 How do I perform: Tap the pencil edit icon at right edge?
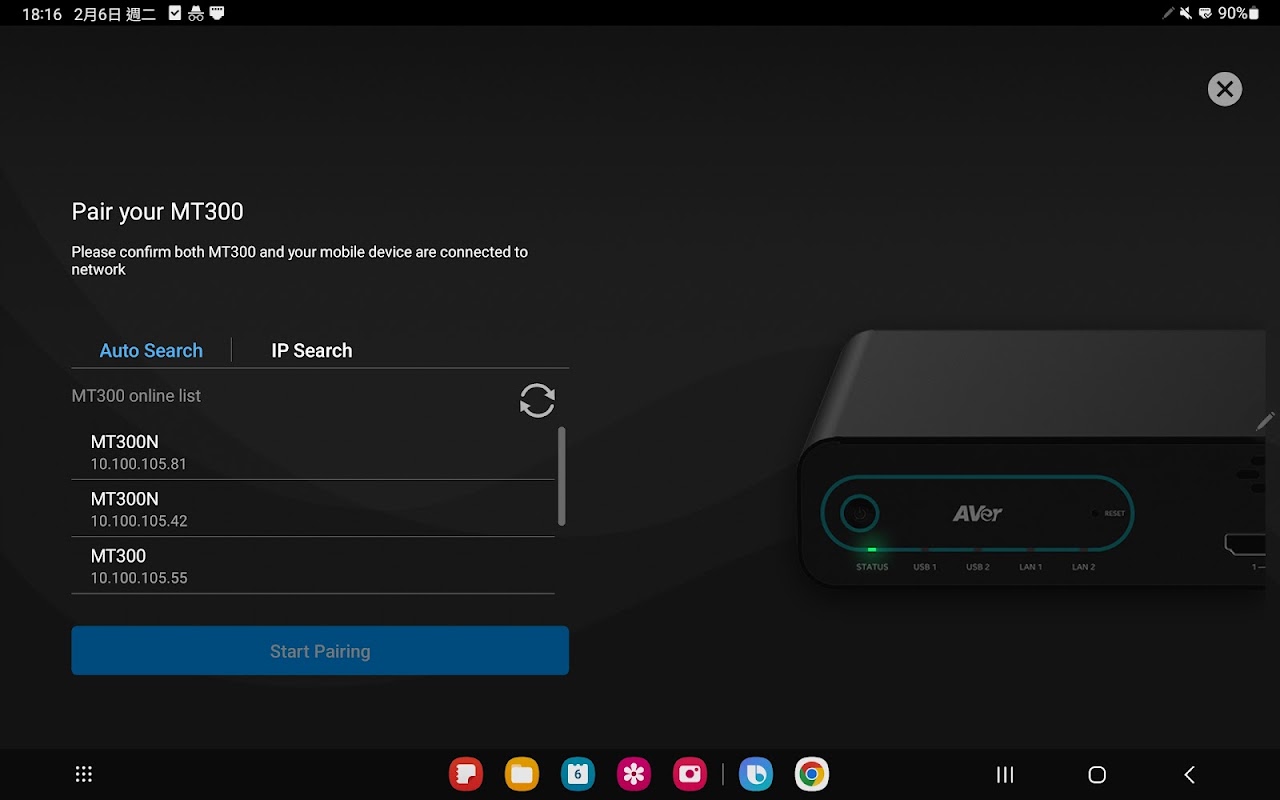click(1266, 420)
